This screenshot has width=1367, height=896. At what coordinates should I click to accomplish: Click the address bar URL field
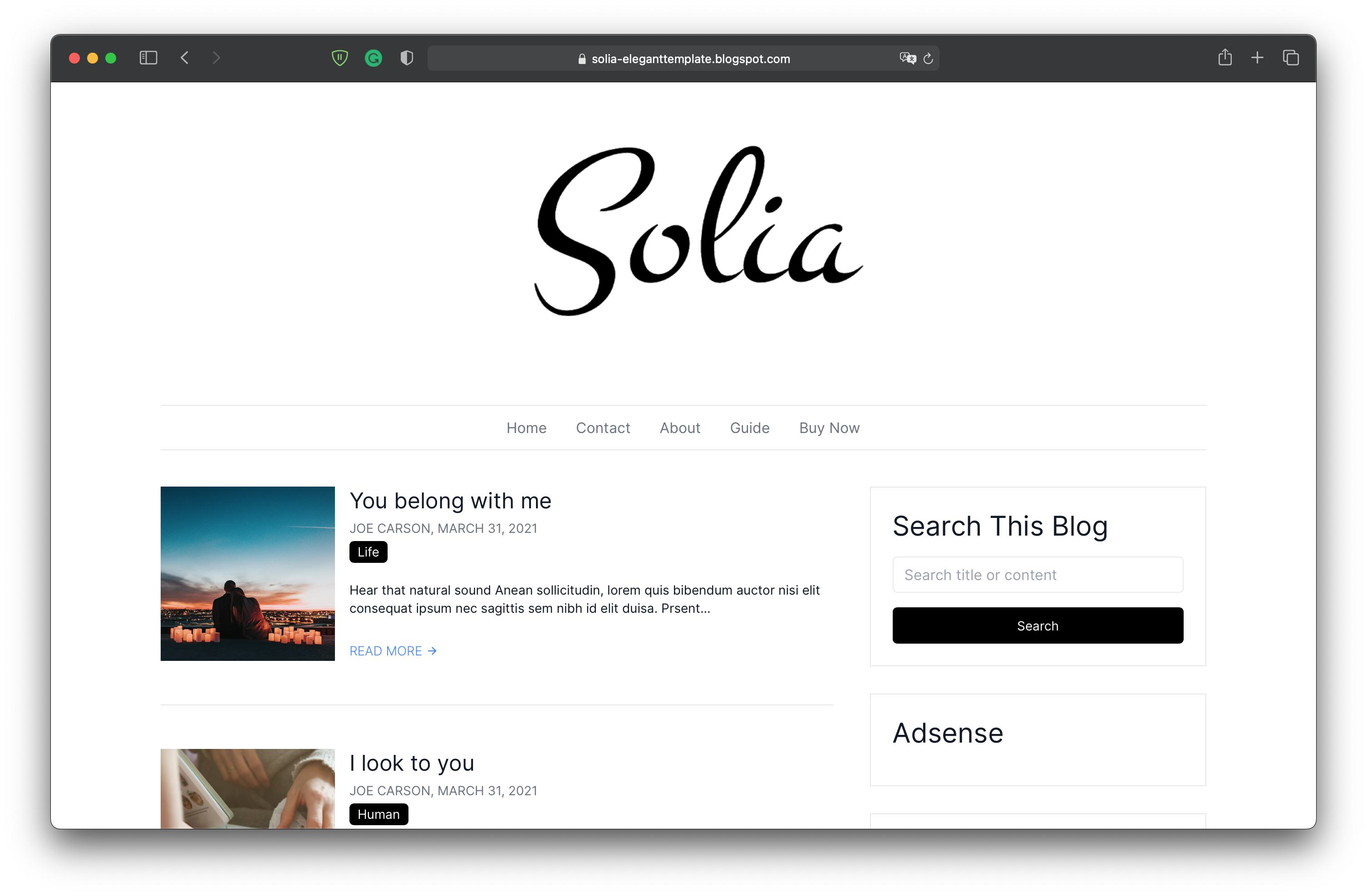(683, 59)
